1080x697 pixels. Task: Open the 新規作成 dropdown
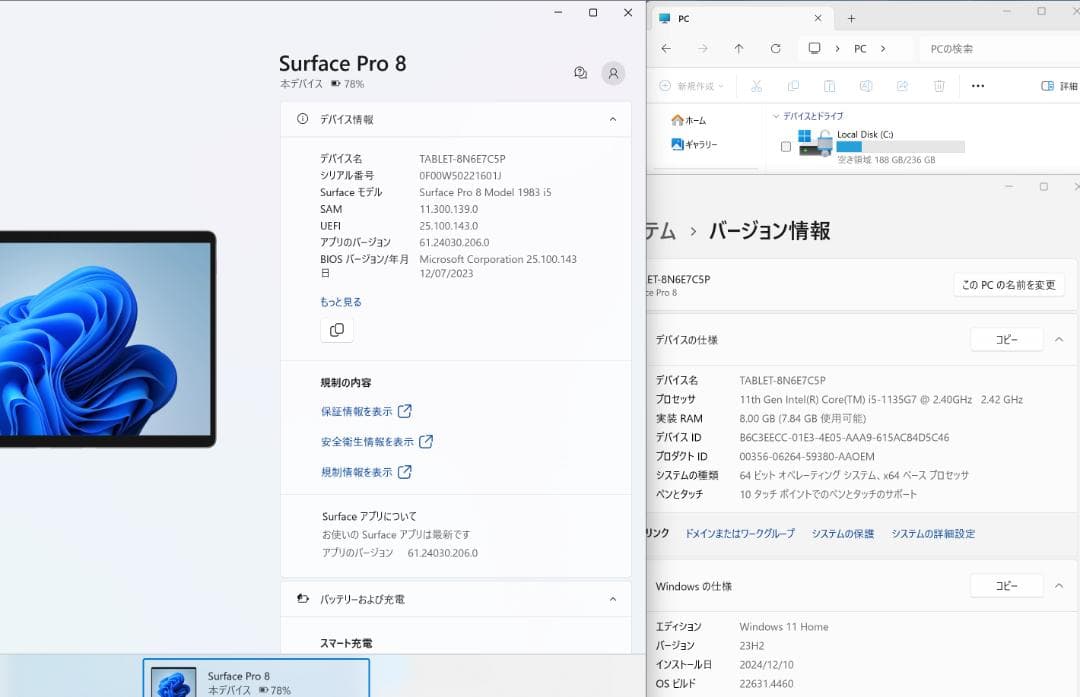tap(693, 86)
